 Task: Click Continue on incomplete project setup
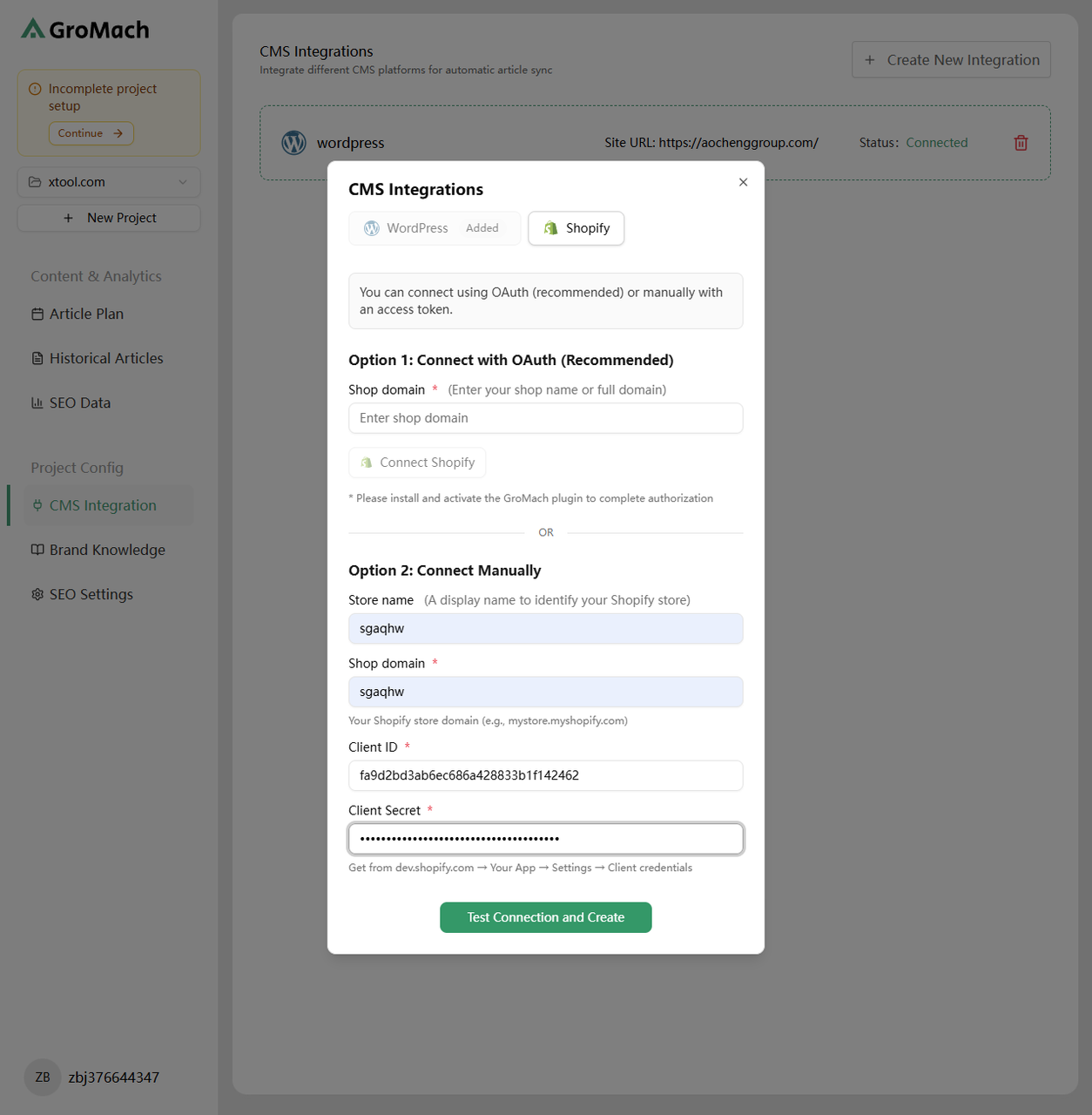91,133
